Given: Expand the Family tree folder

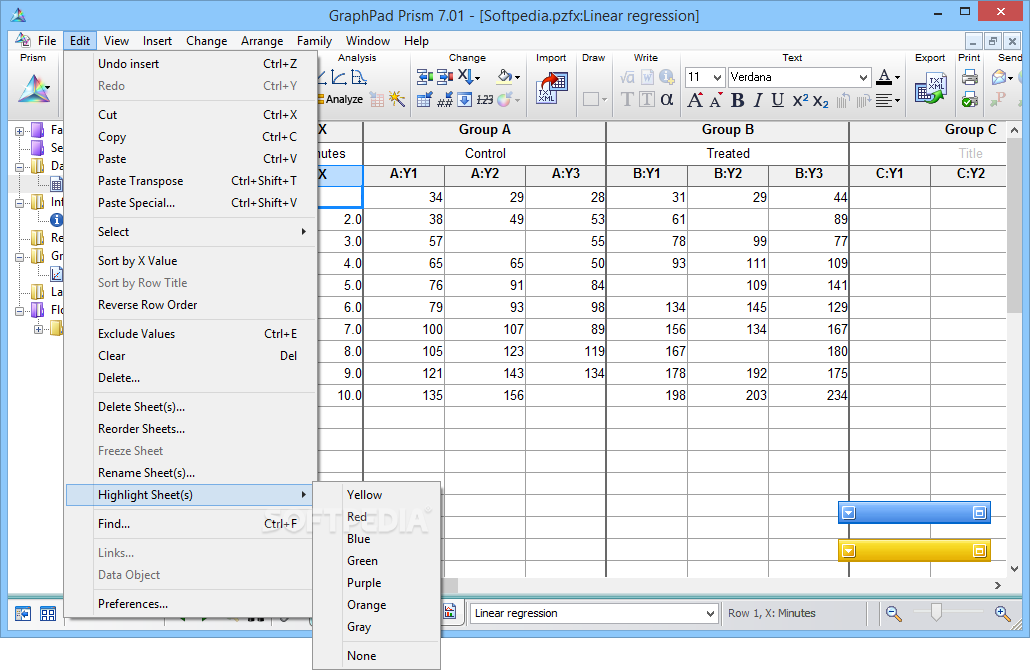Looking at the screenshot, I should coord(20,131).
